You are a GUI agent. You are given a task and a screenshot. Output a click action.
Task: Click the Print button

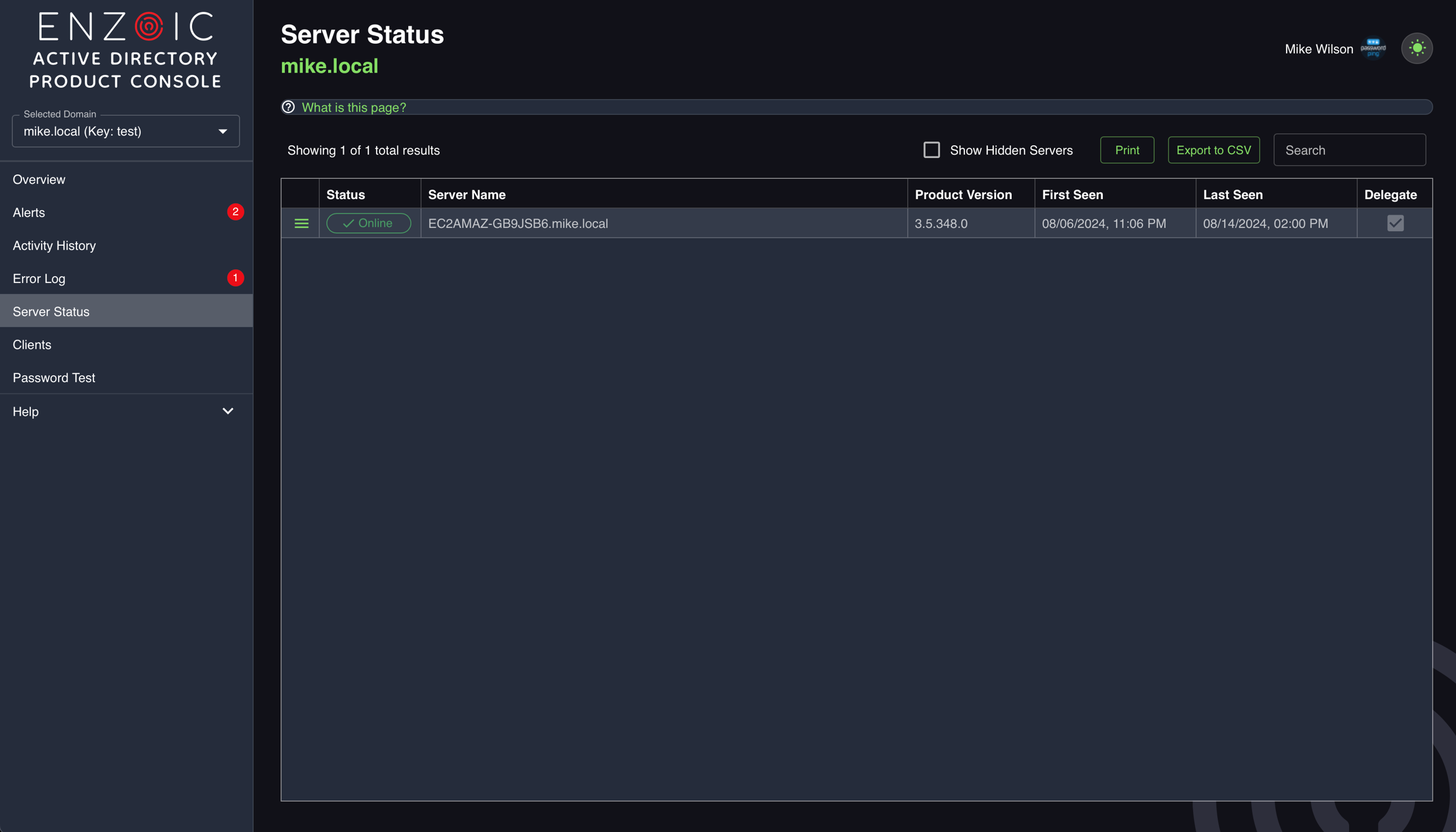1127,150
